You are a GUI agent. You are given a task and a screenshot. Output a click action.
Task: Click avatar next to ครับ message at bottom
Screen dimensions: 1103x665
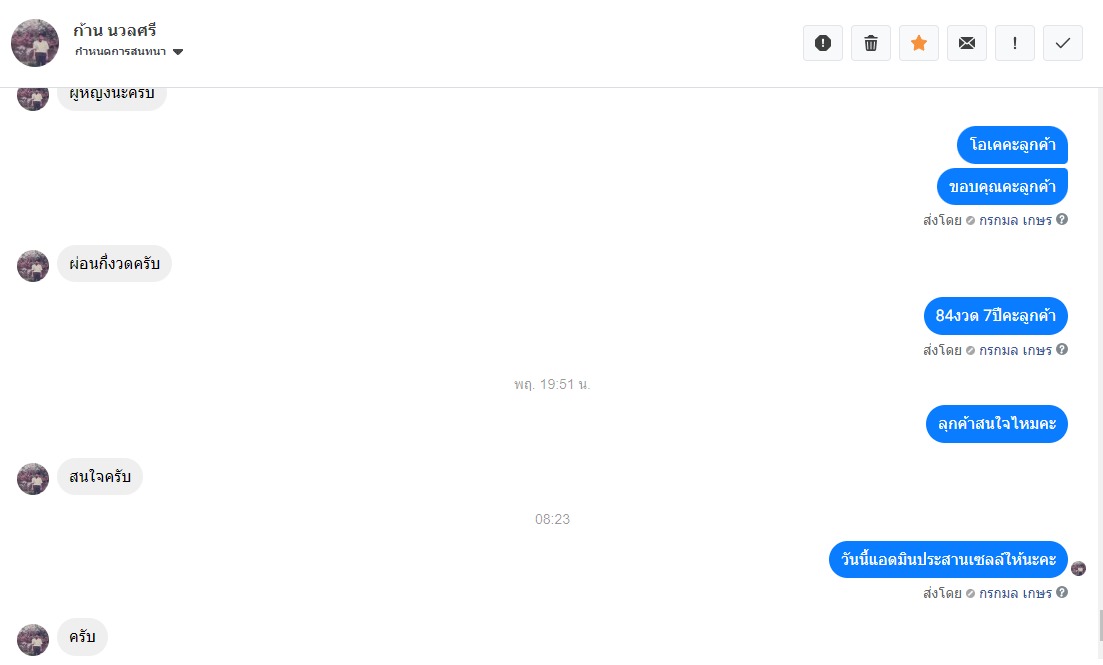[33, 640]
